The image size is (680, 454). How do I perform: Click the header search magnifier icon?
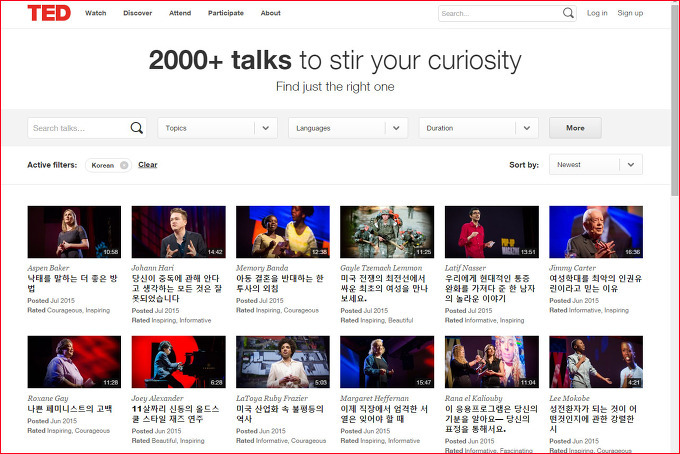pyautogui.click(x=568, y=13)
